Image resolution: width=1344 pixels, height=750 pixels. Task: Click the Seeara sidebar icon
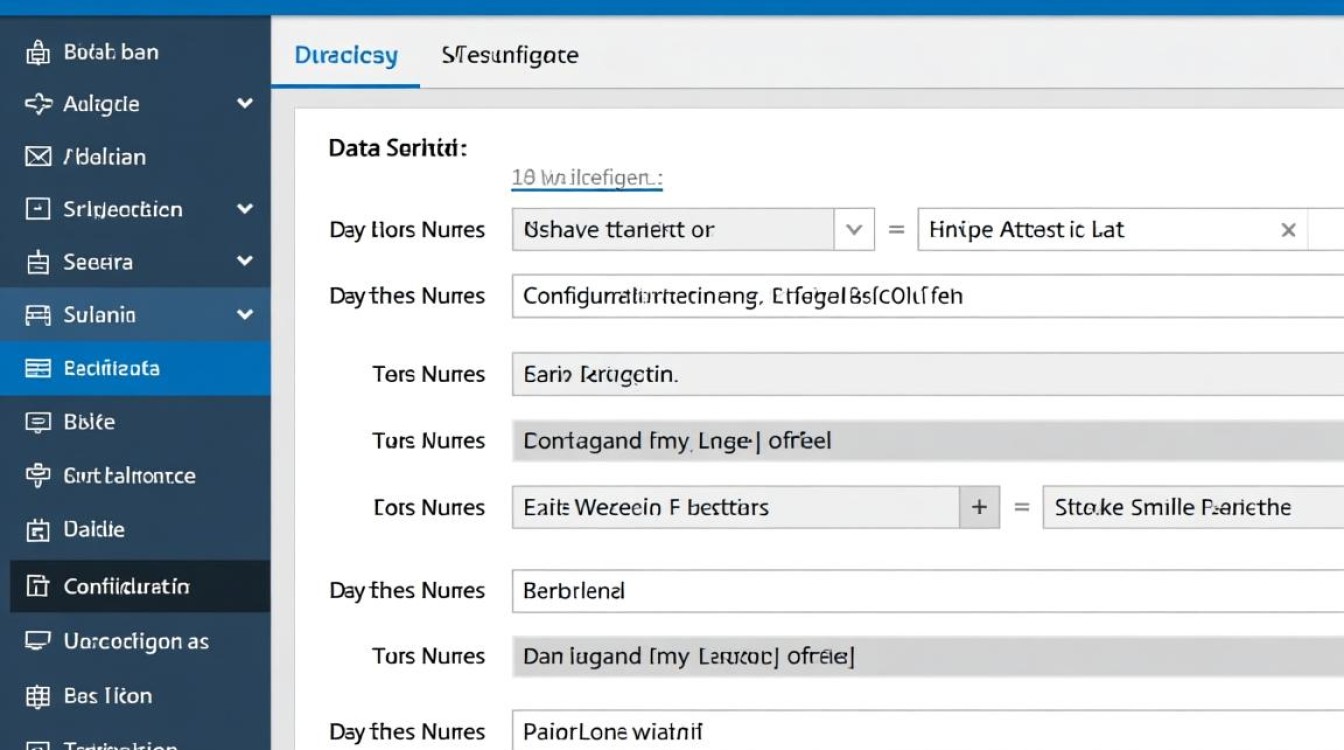click(37, 262)
